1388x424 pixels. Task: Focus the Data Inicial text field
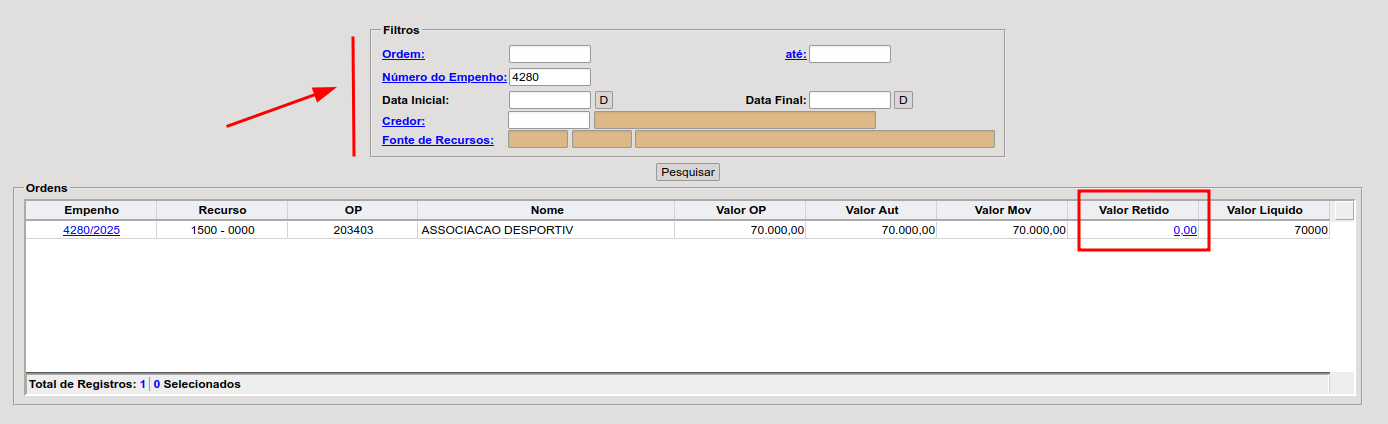(x=549, y=100)
